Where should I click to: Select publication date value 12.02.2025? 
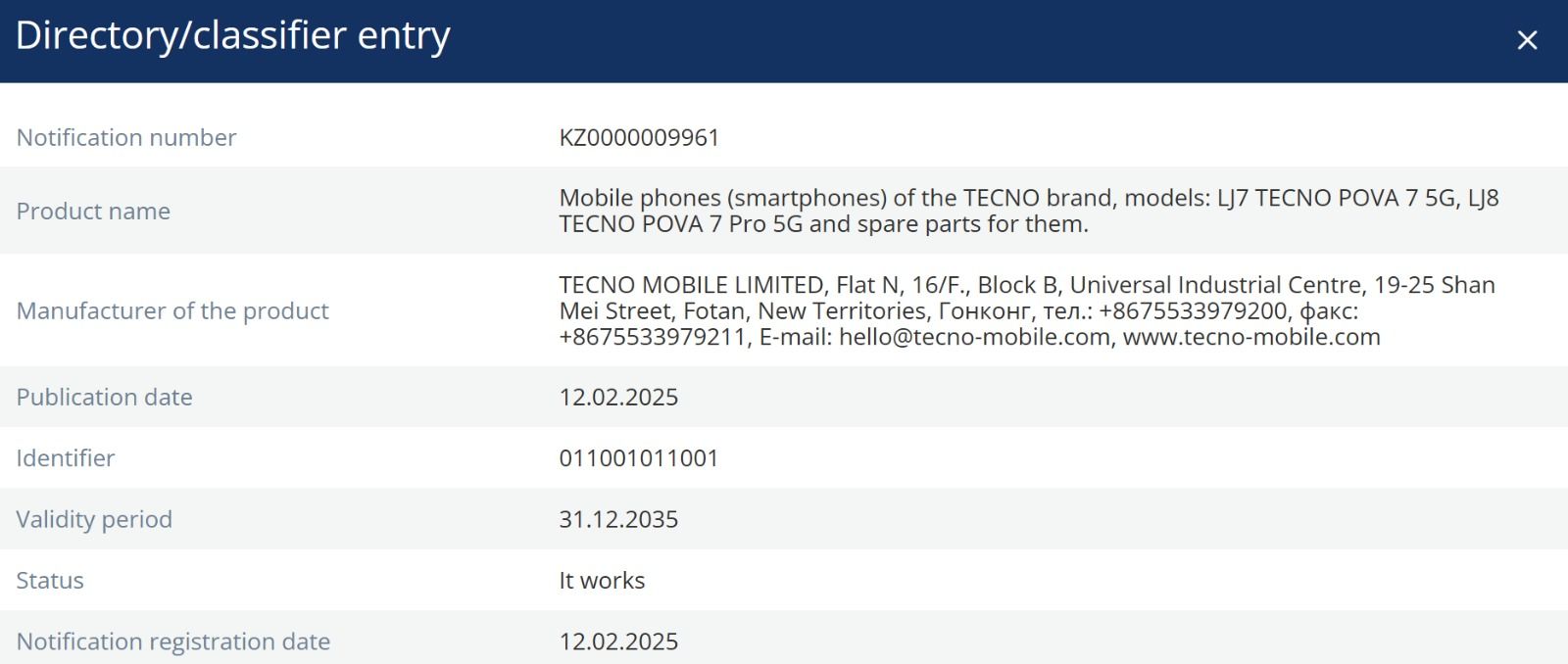[x=618, y=397]
